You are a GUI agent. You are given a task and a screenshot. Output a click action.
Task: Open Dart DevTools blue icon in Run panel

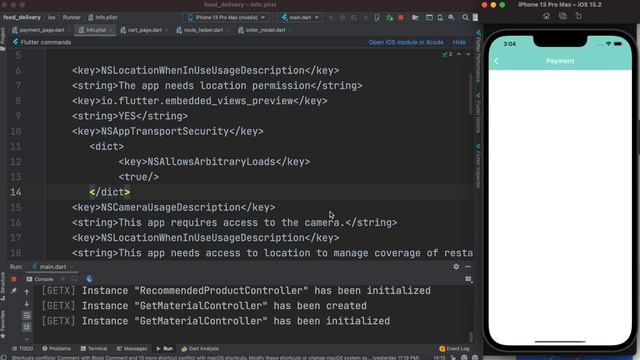pos(89,279)
